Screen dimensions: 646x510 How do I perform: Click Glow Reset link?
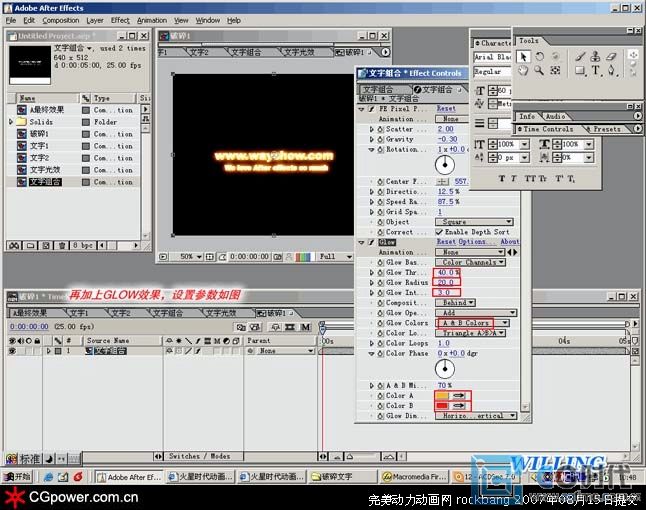coord(446,242)
